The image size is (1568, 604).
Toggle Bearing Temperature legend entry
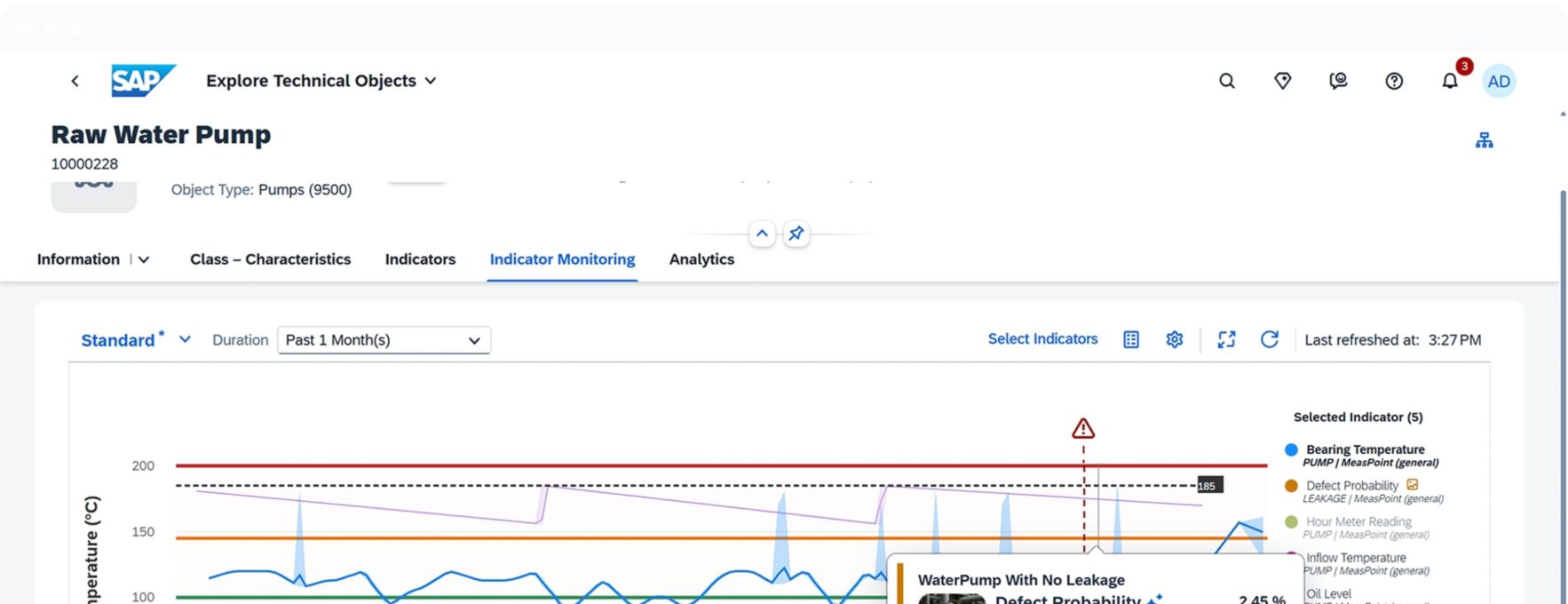pos(1364,449)
